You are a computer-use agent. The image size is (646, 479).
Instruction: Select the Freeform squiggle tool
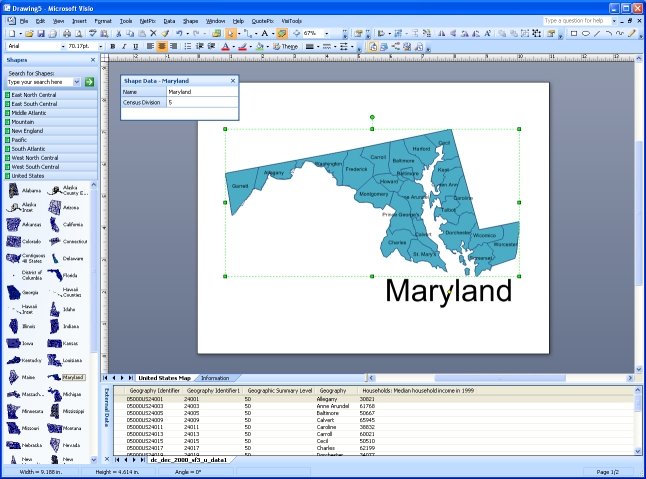click(x=620, y=33)
